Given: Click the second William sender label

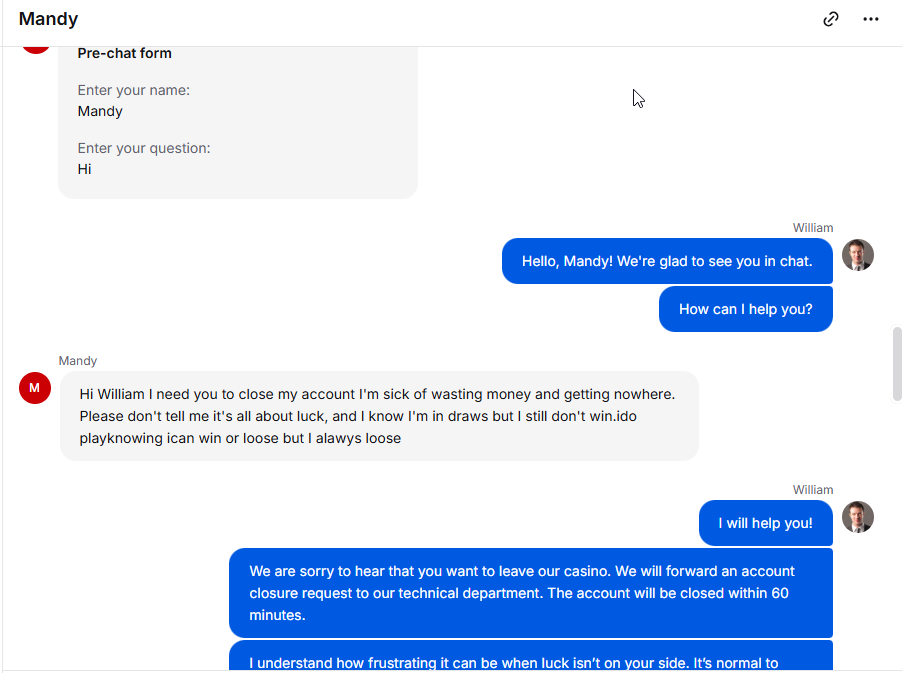Looking at the screenshot, I should [813, 490].
